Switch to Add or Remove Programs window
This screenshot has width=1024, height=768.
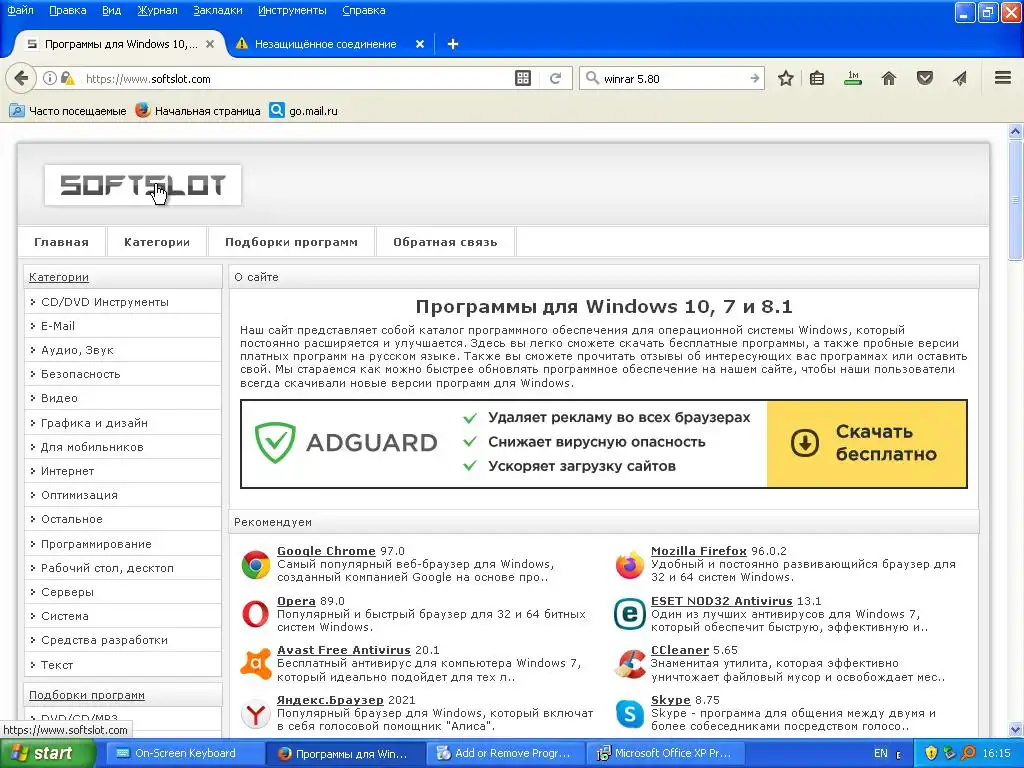click(x=504, y=753)
